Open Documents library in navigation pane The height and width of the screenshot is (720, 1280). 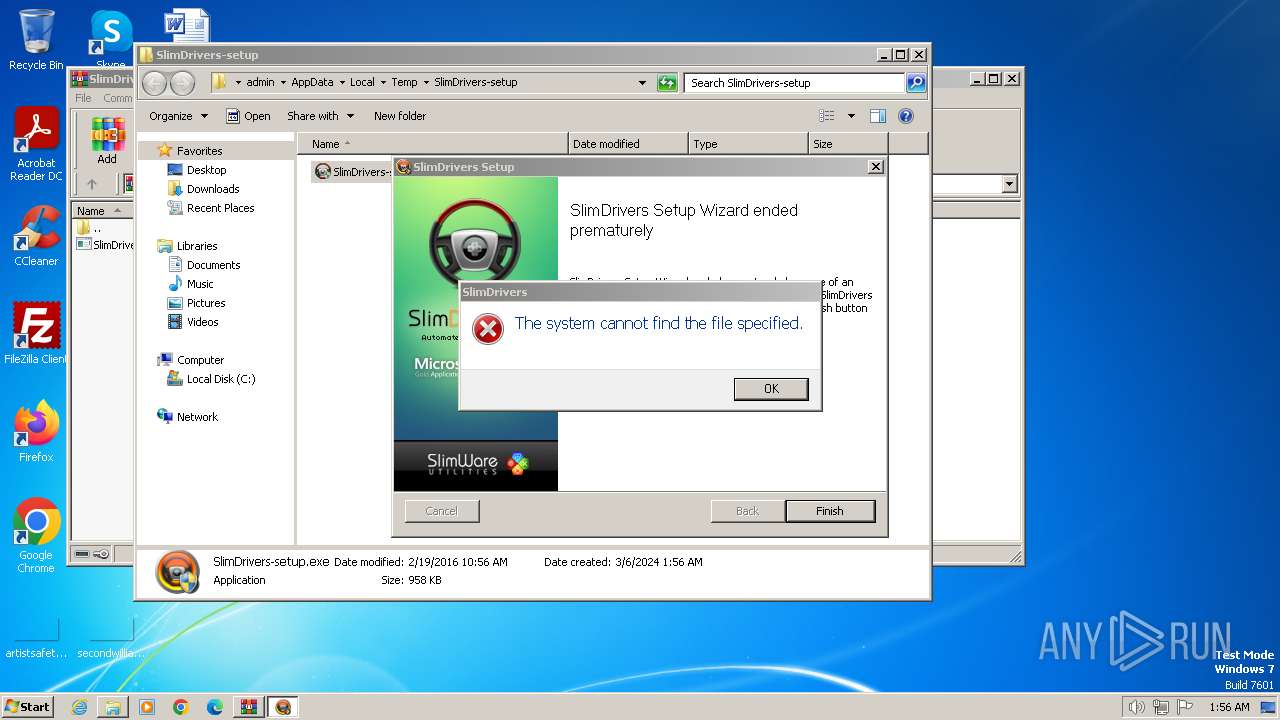213,265
